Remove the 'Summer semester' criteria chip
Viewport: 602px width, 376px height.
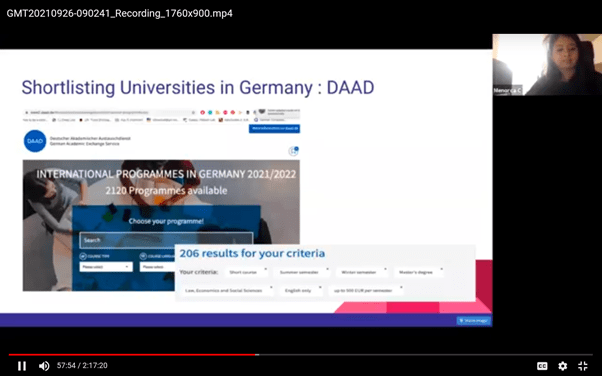click(x=327, y=269)
